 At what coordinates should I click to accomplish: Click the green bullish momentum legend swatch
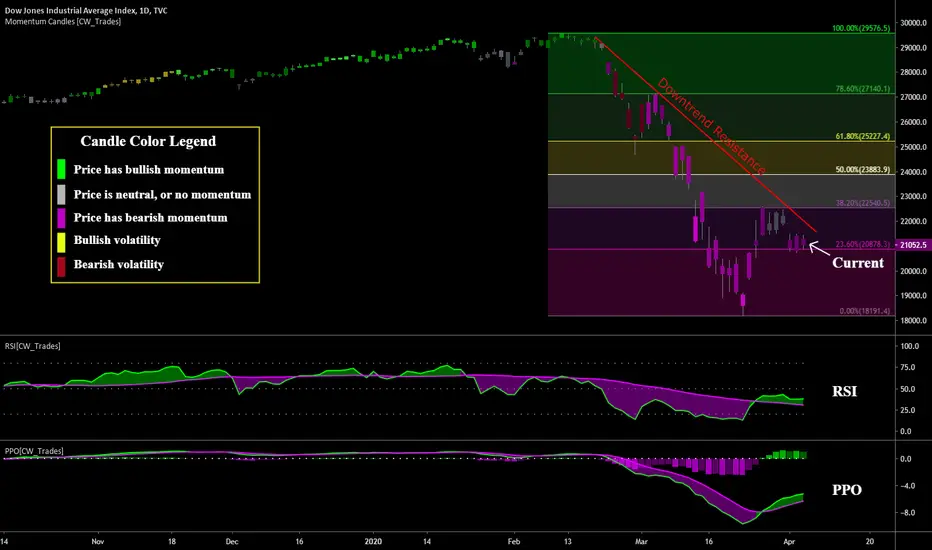[61, 169]
